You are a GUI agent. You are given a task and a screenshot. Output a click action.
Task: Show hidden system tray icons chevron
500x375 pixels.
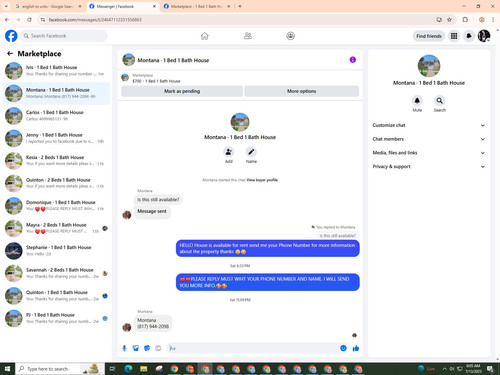444,369
